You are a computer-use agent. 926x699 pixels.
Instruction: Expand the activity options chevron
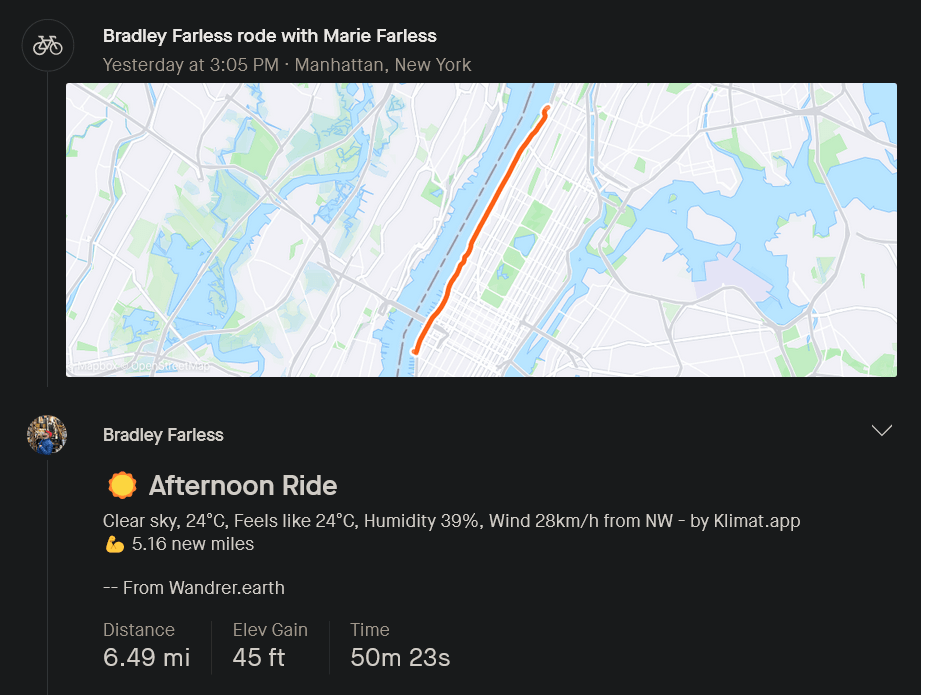881,431
